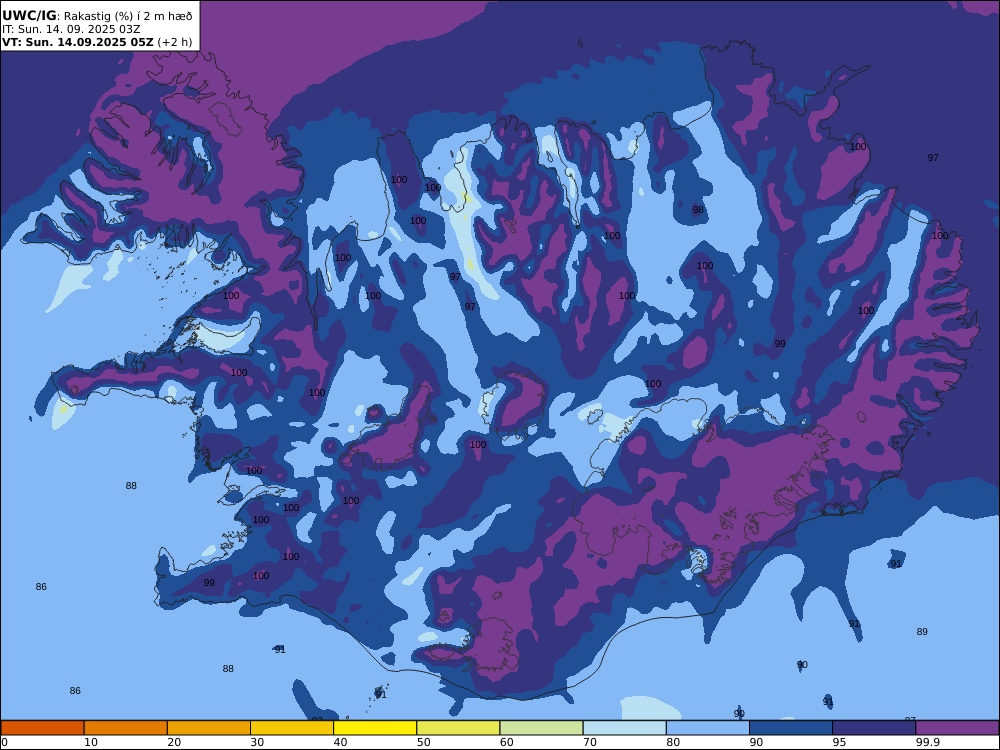Image resolution: width=1000 pixels, height=750 pixels.
Task: Select the 50–60 pale yellow legend swatch
Action: tap(459, 728)
